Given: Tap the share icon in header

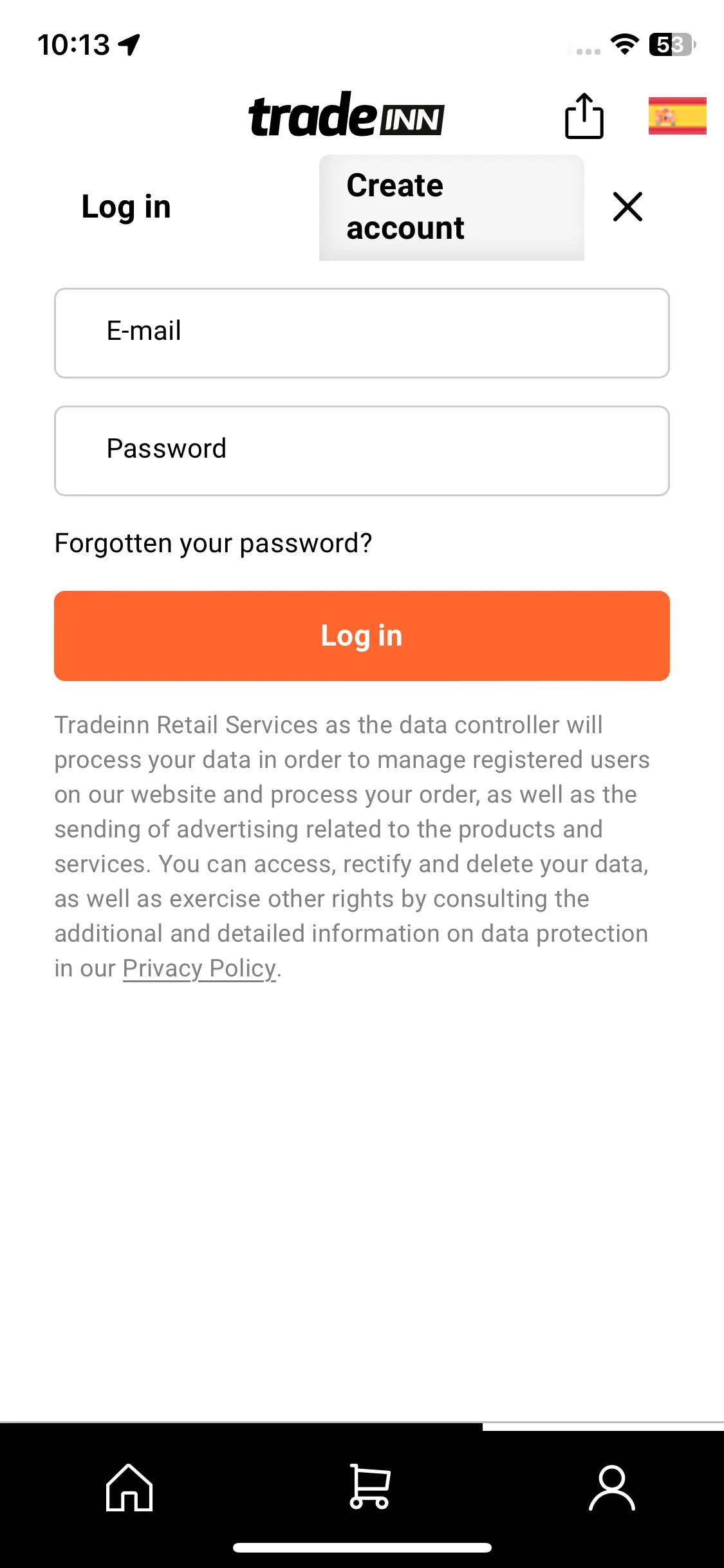Looking at the screenshot, I should [584, 116].
